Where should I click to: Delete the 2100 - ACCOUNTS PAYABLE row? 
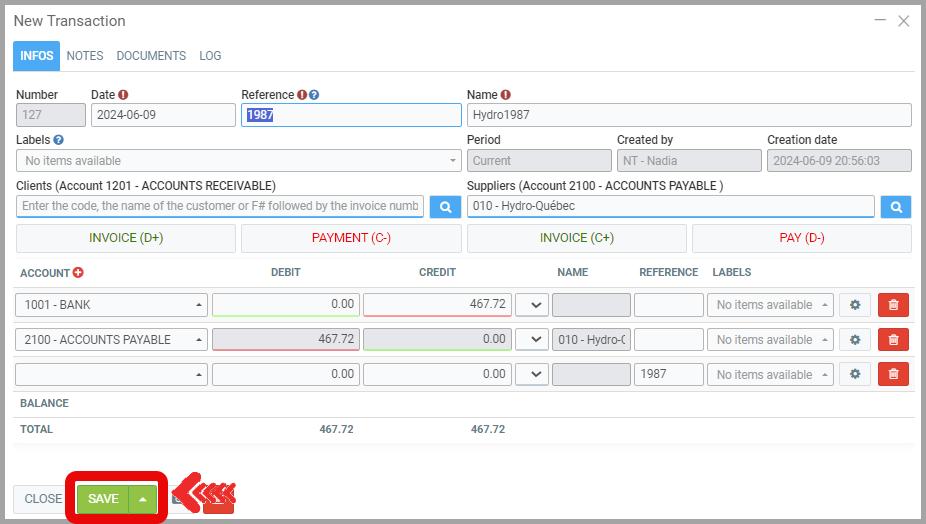893,340
